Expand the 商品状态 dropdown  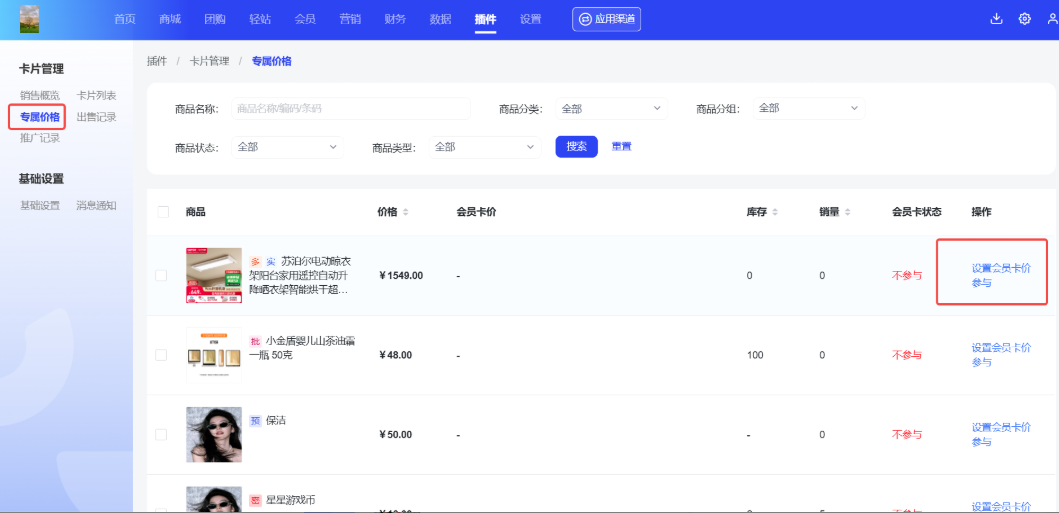click(x=287, y=147)
